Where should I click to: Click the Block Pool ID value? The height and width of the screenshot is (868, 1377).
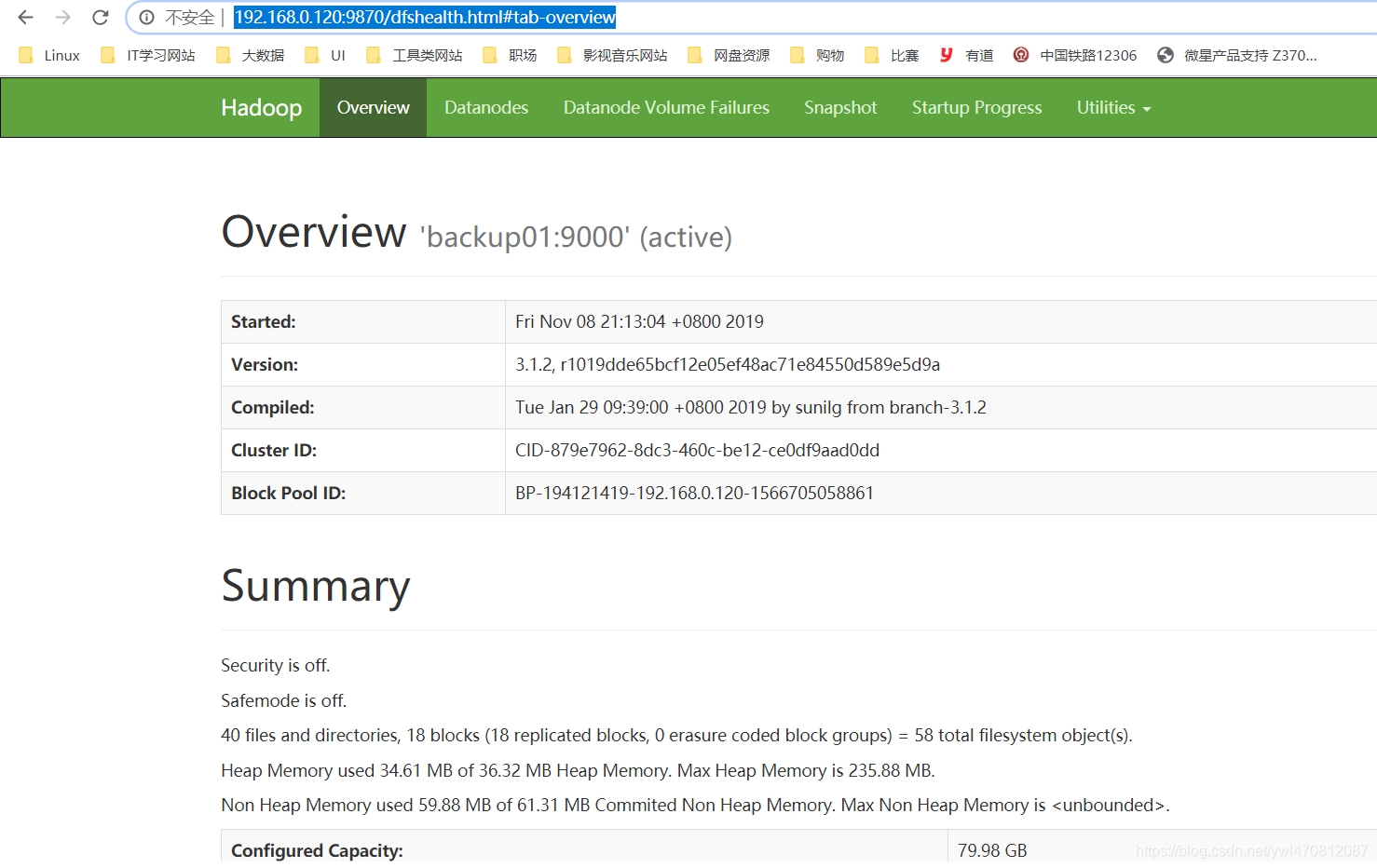[x=694, y=493]
